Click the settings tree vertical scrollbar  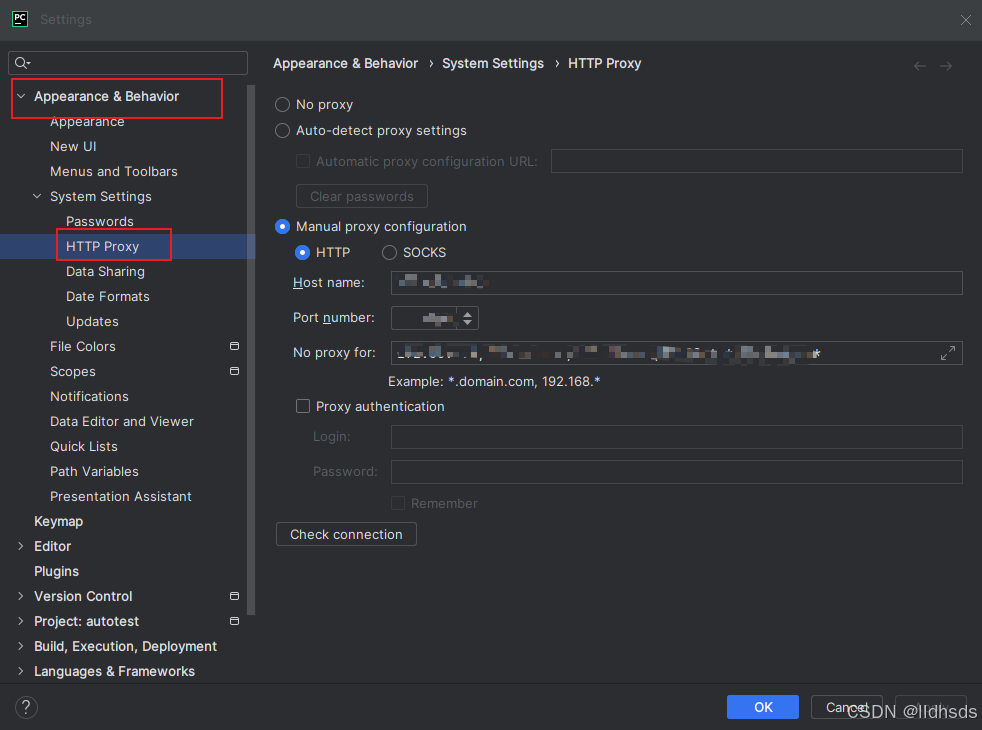[251, 349]
